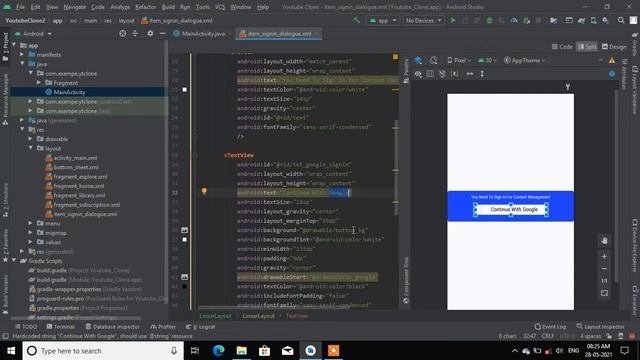The width and height of the screenshot is (640, 360).
Task: Open the API 30 version dropdown
Action: 487,60
